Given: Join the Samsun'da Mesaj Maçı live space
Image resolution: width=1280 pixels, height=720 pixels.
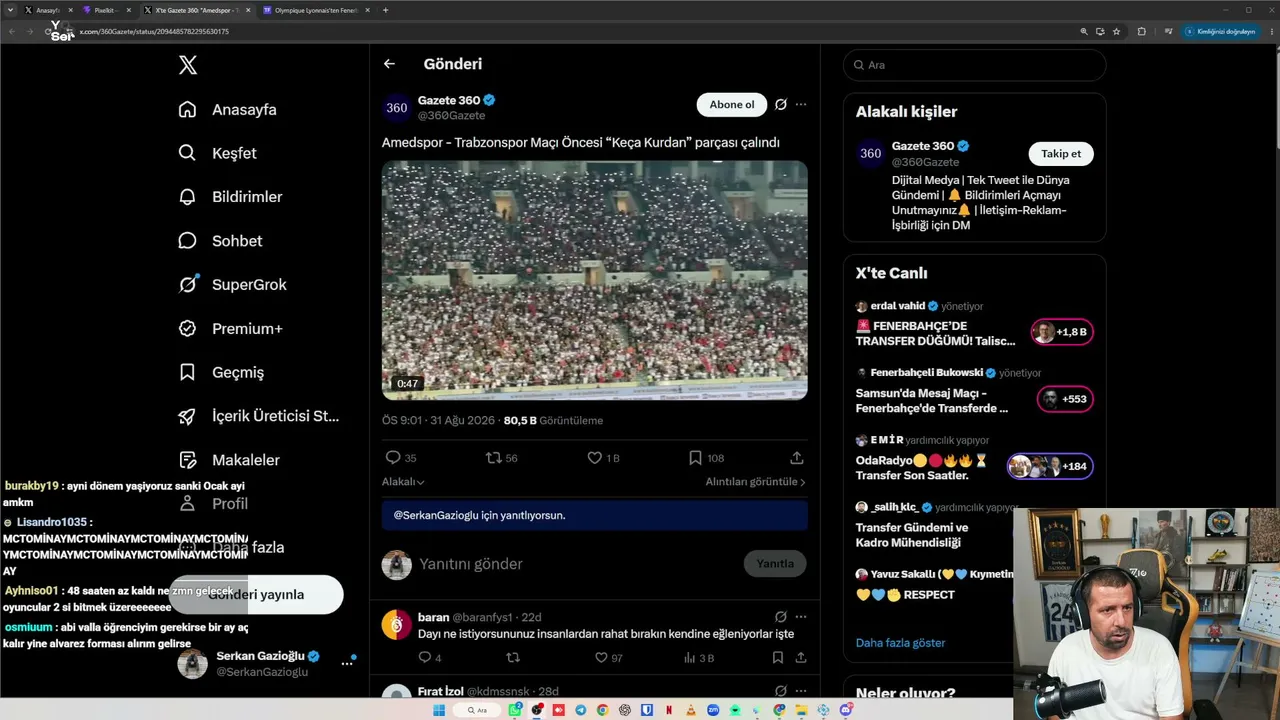Looking at the screenshot, I should pyautogui.click(x=1065, y=399).
